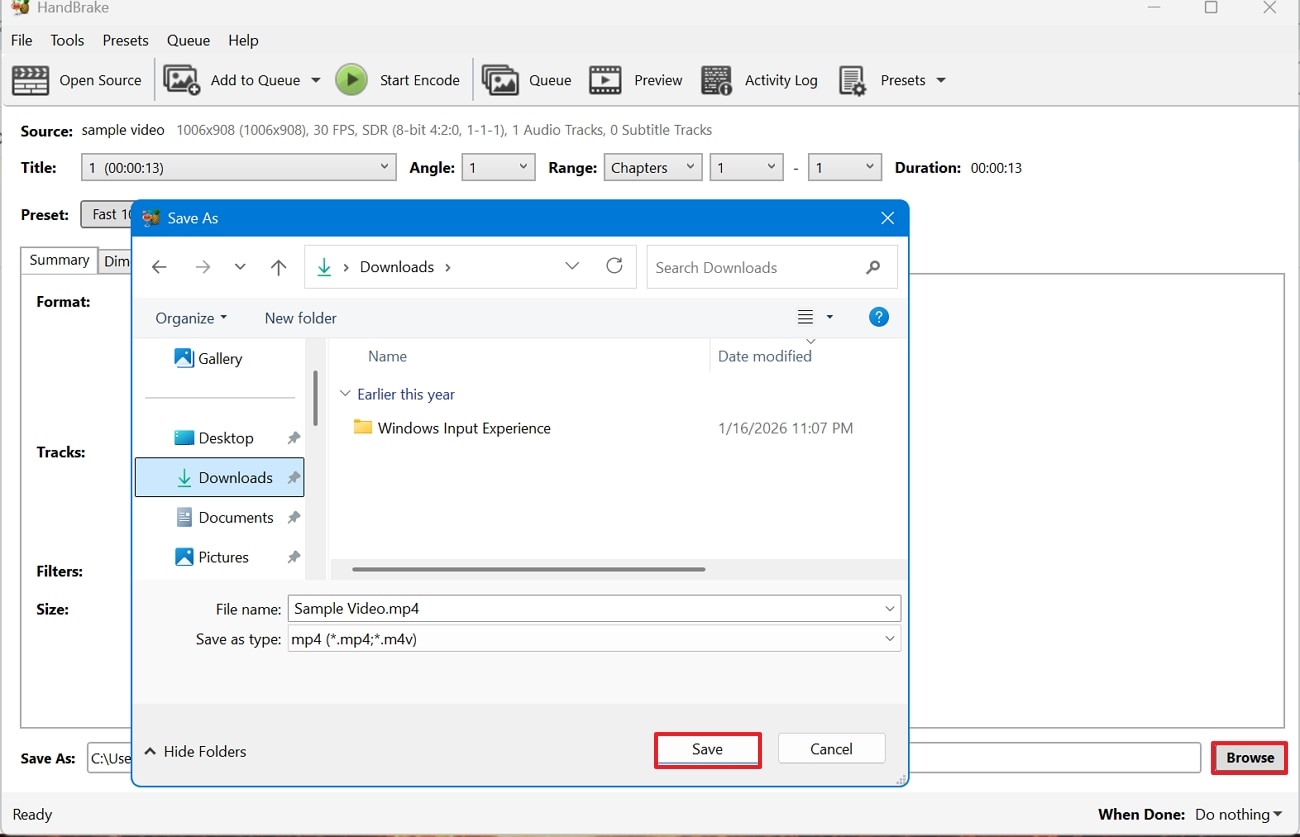Collapse the Earlier this year group
The image size is (1300, 837).
(x=346, y=394)
